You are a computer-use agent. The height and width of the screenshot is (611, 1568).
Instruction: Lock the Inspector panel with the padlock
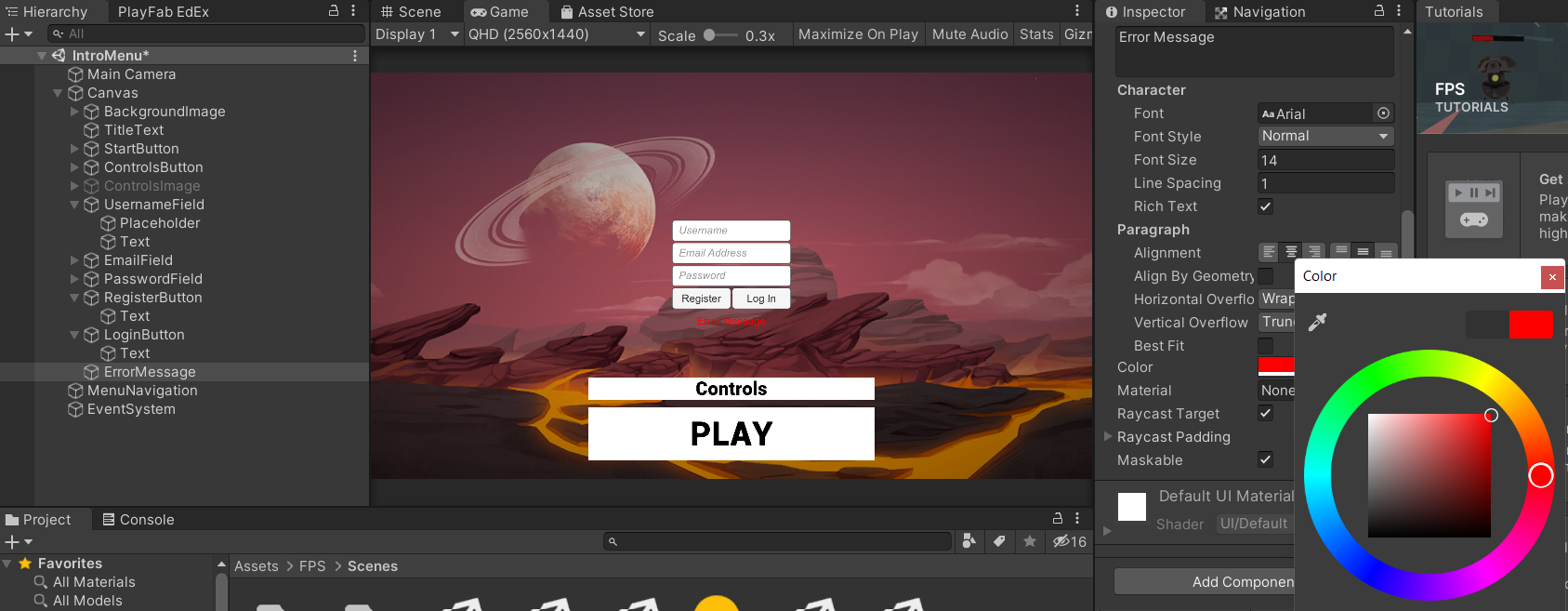click(1379, 11)
